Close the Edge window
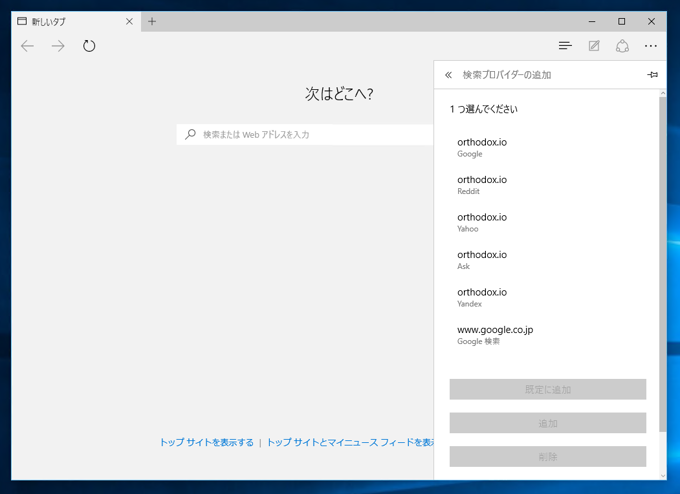The image size is (680, 494). (x=651, y=21)
